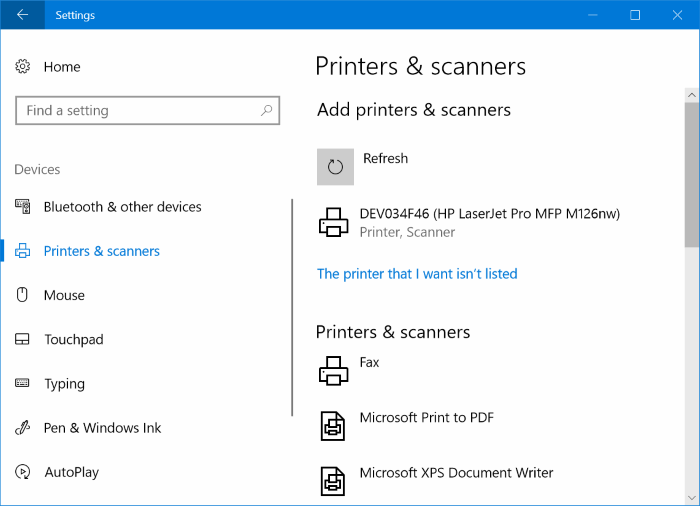This screenshot has height=506, width=700.
Task: Click the Printers & scanners sidebar icon
Action: point(22,251)
